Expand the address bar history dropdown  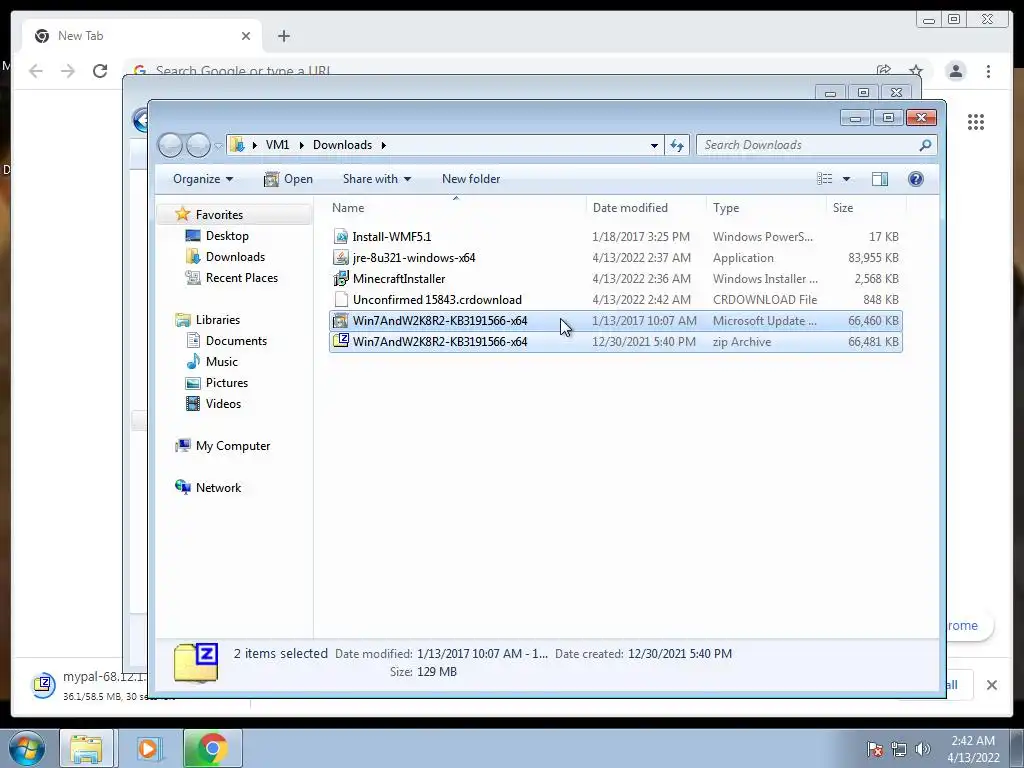[x=654, y=145]
